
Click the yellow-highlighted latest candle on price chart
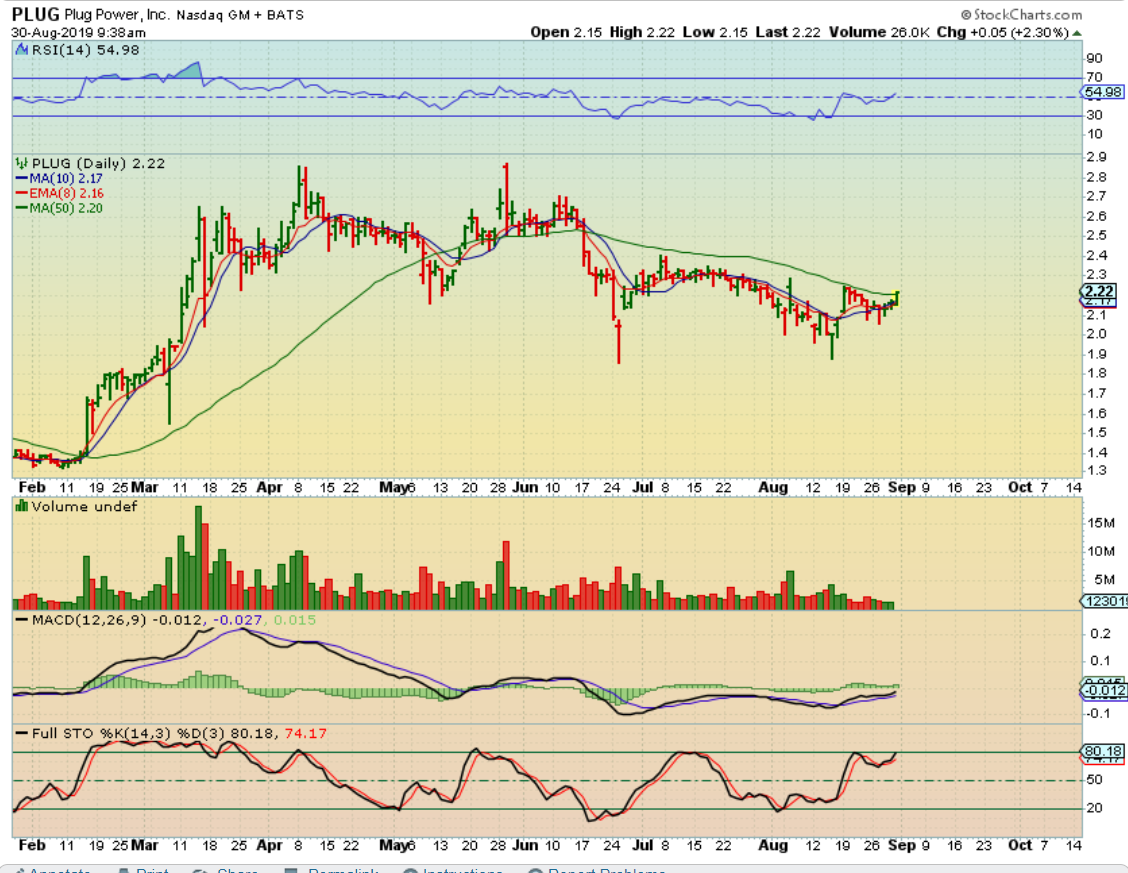point(896,298)
